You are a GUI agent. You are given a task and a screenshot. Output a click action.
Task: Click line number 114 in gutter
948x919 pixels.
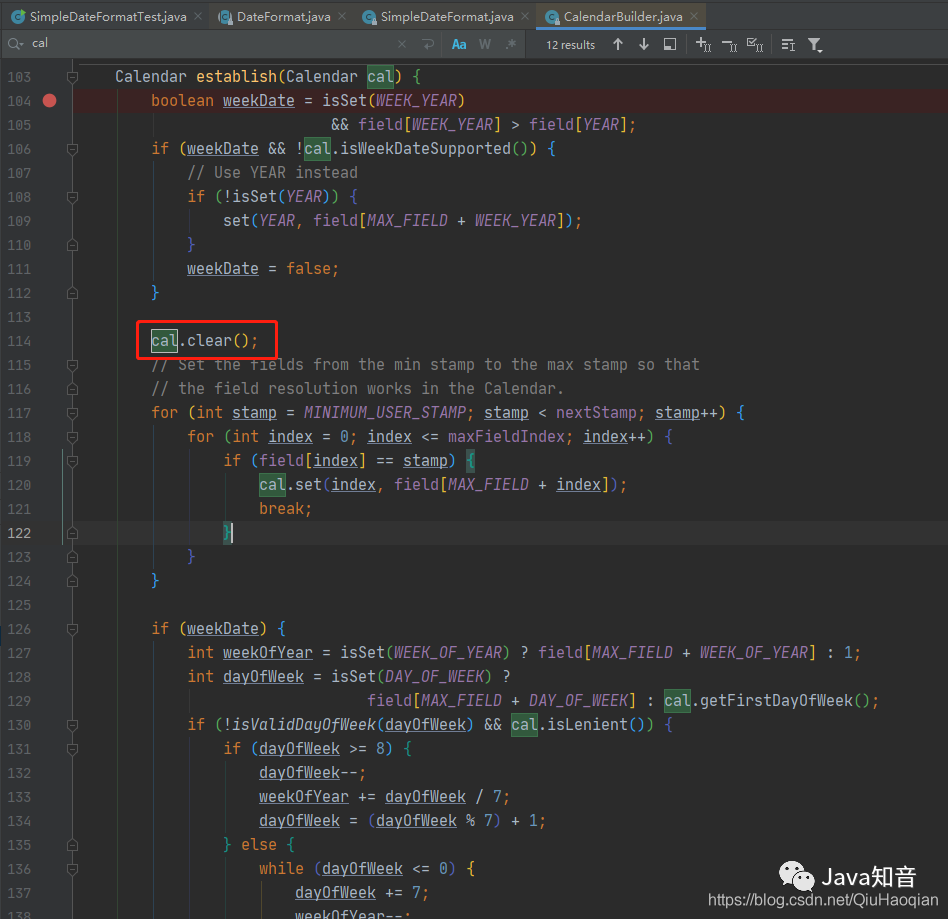pos(19,341)
